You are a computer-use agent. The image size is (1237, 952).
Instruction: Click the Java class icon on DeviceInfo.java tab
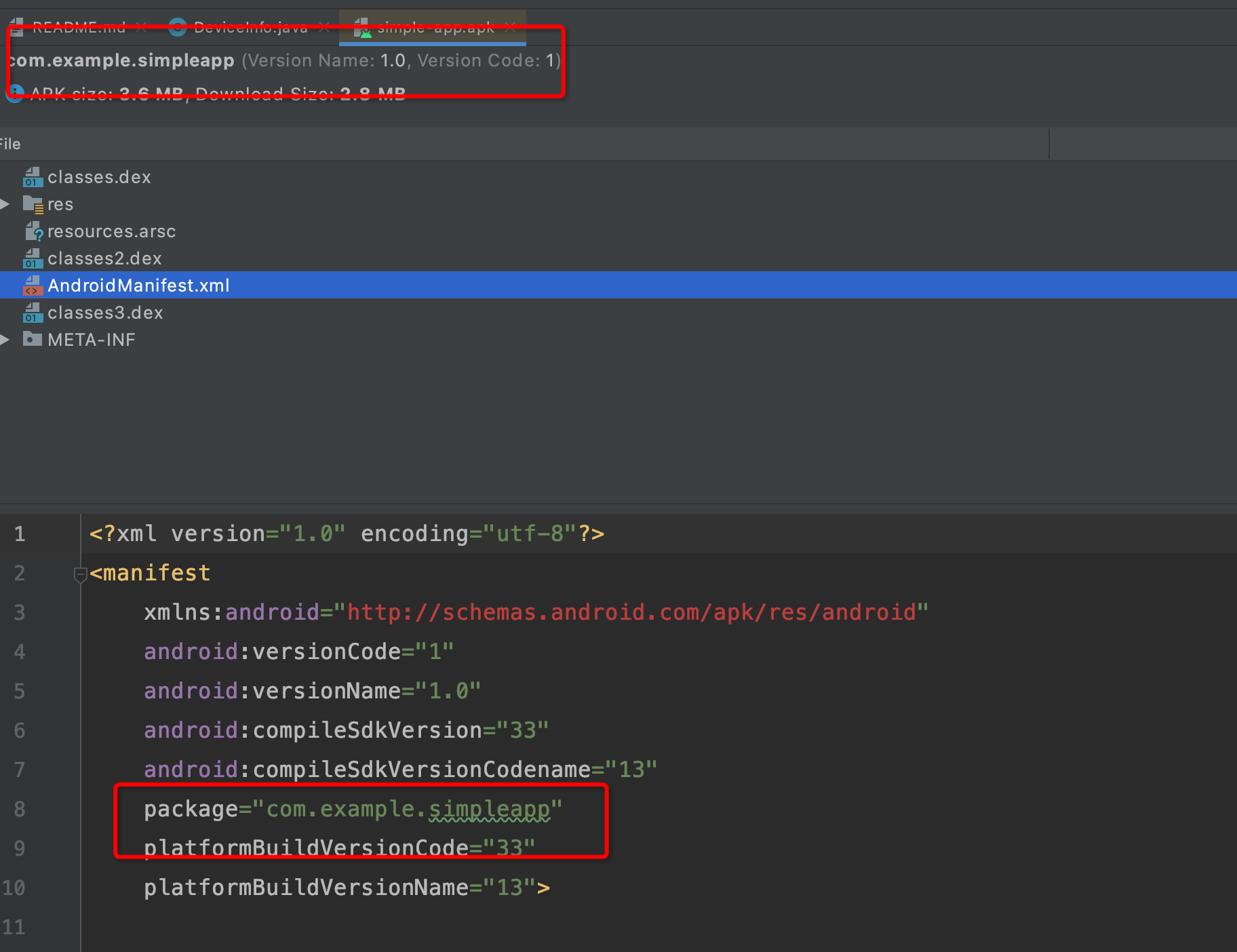pos(178,28)
